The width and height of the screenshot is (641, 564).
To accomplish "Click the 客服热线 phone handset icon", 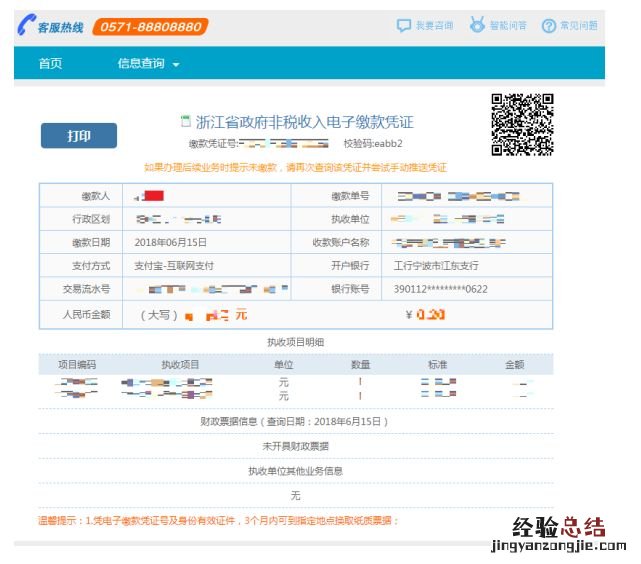I will pyautogui.click(x=25, y=27).
